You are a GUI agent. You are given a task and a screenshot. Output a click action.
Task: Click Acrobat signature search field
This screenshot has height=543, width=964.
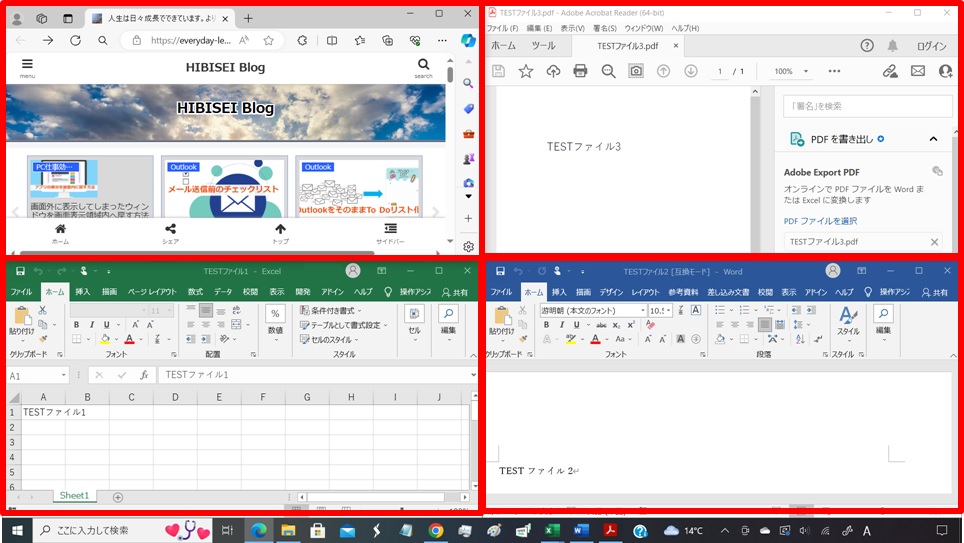(x=867, y=106)
